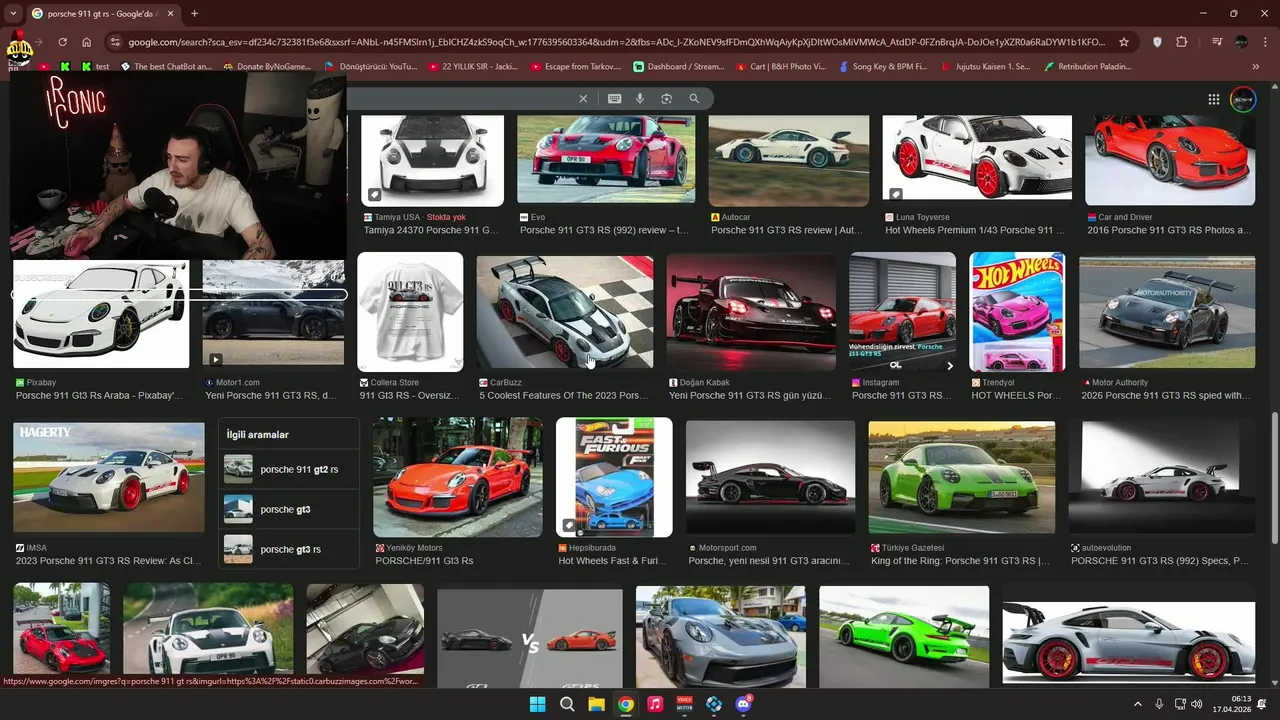Select related search 'porsche 911 gt2 rs'
The image size is (1280, 720).
pyautogui.click(x=288, y=469)
